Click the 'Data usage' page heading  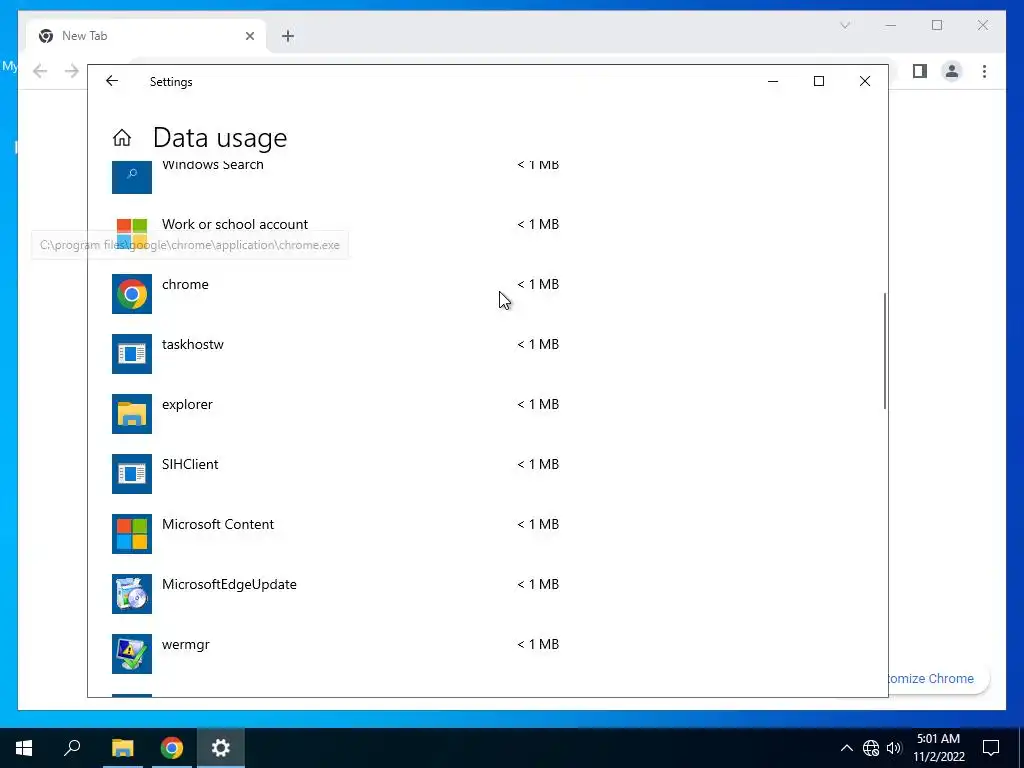(x=220, y=138)
